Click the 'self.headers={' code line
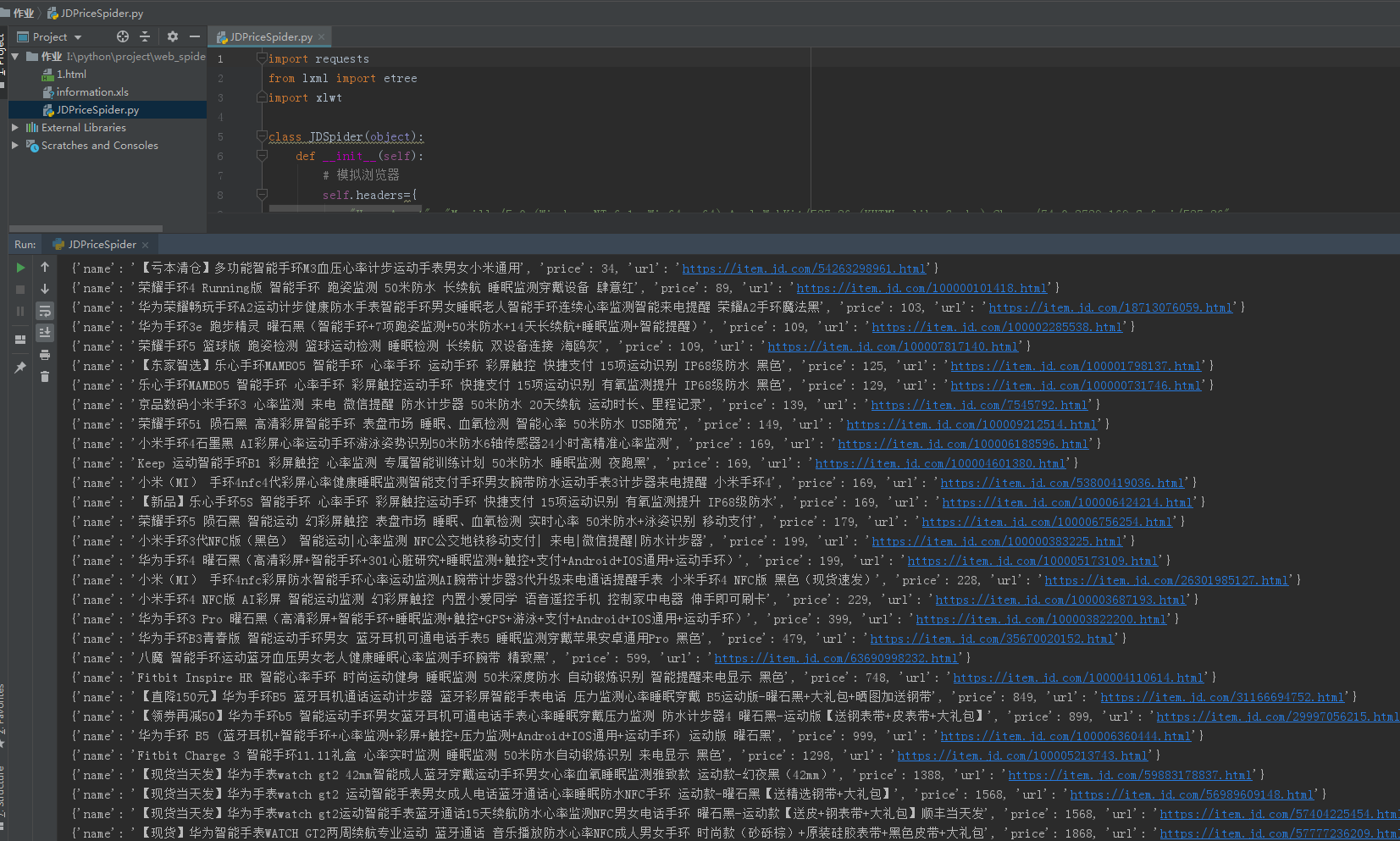 point(370,195)
